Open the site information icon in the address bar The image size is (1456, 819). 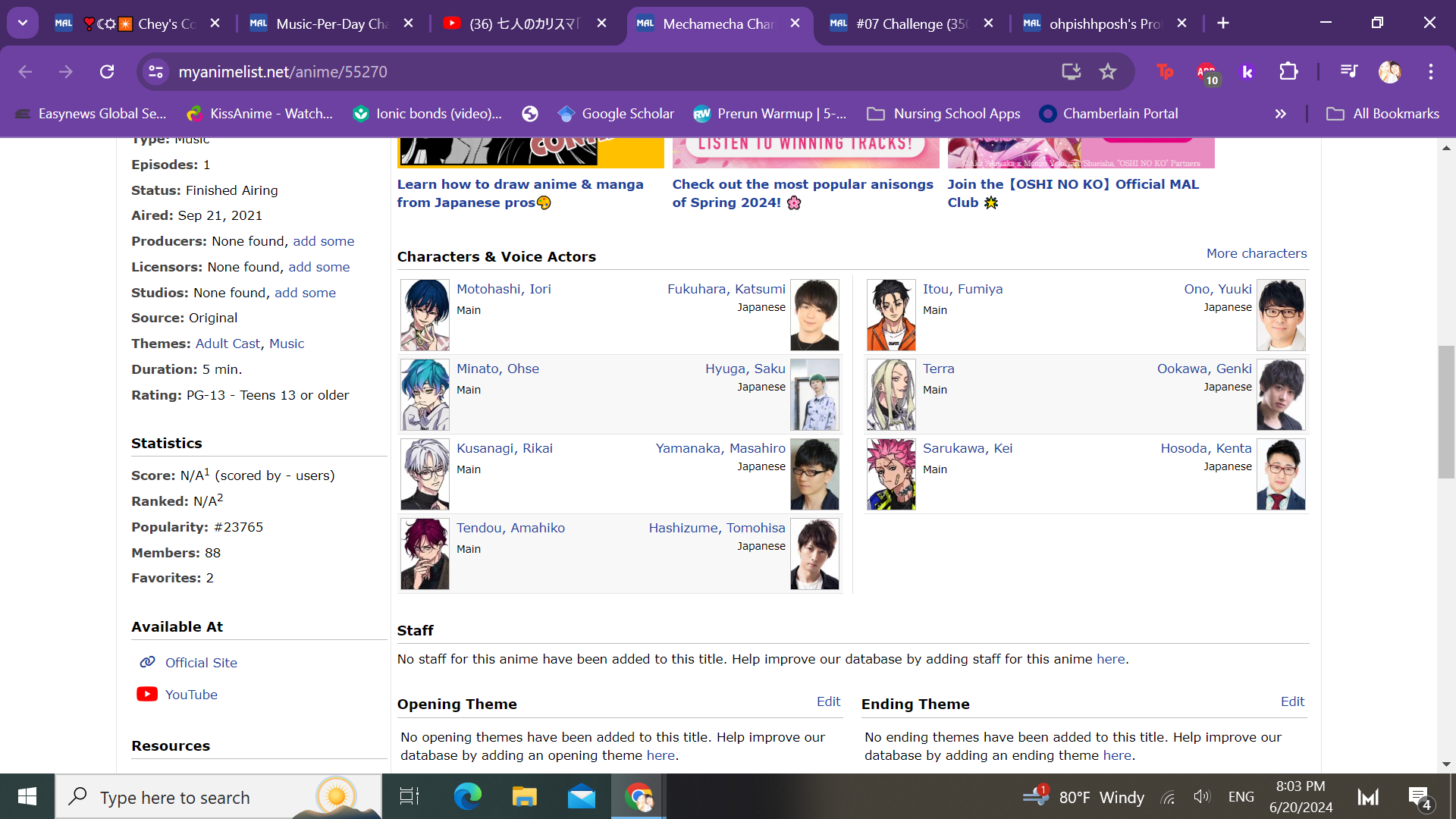(x=155, y=71)
